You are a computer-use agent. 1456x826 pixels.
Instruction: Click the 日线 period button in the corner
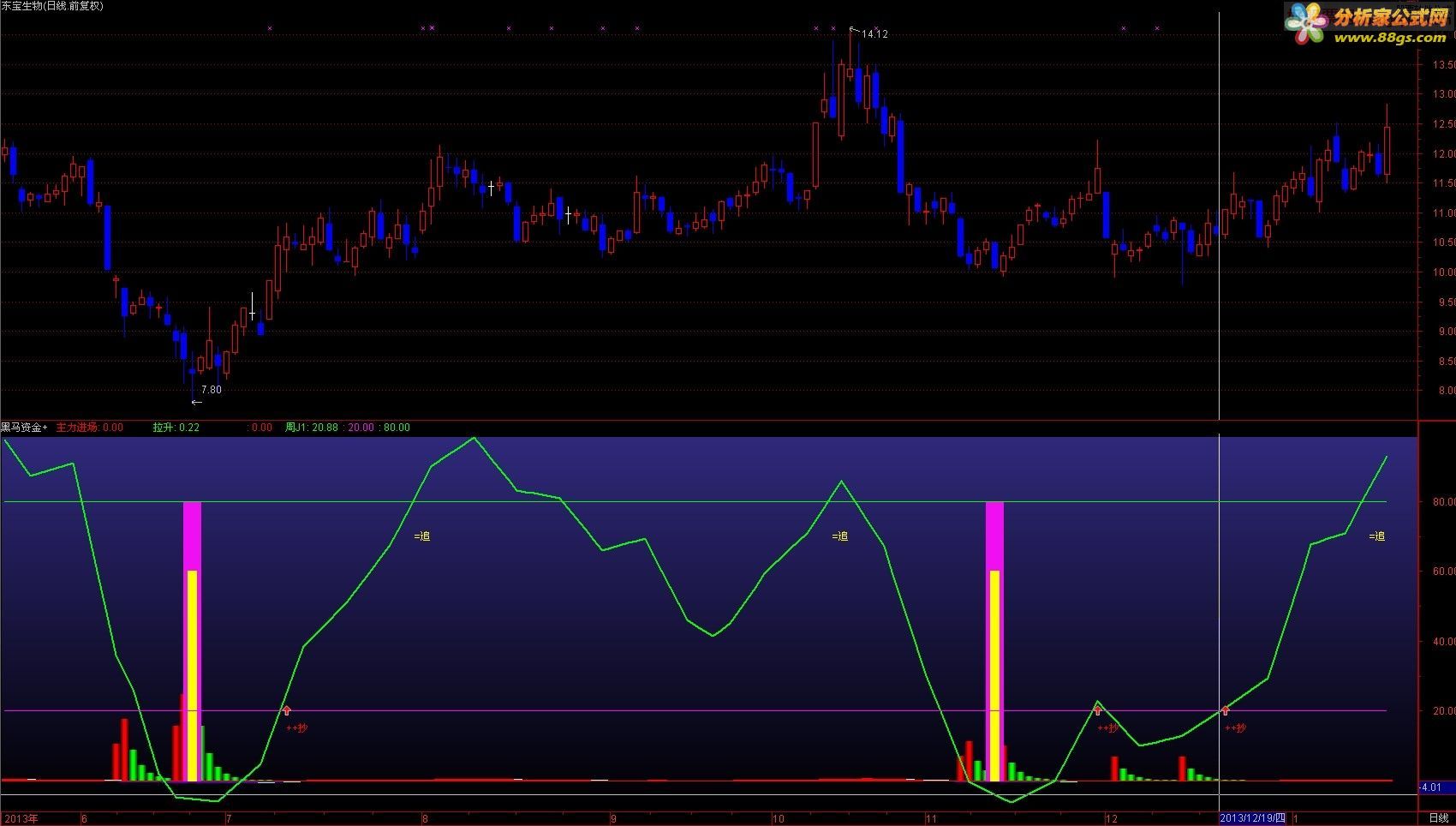click(1439, 818)
